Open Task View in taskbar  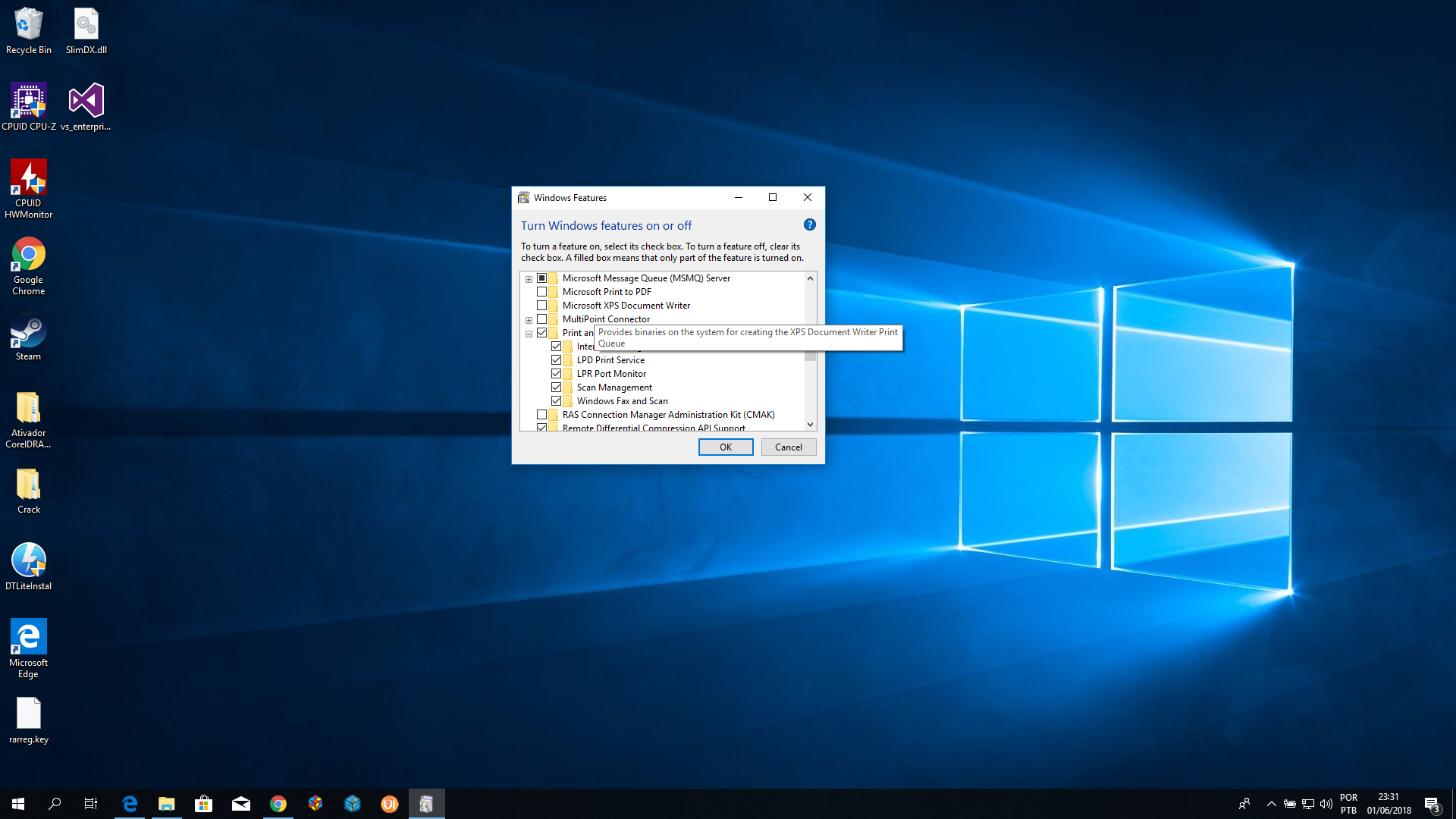(91, 804)
